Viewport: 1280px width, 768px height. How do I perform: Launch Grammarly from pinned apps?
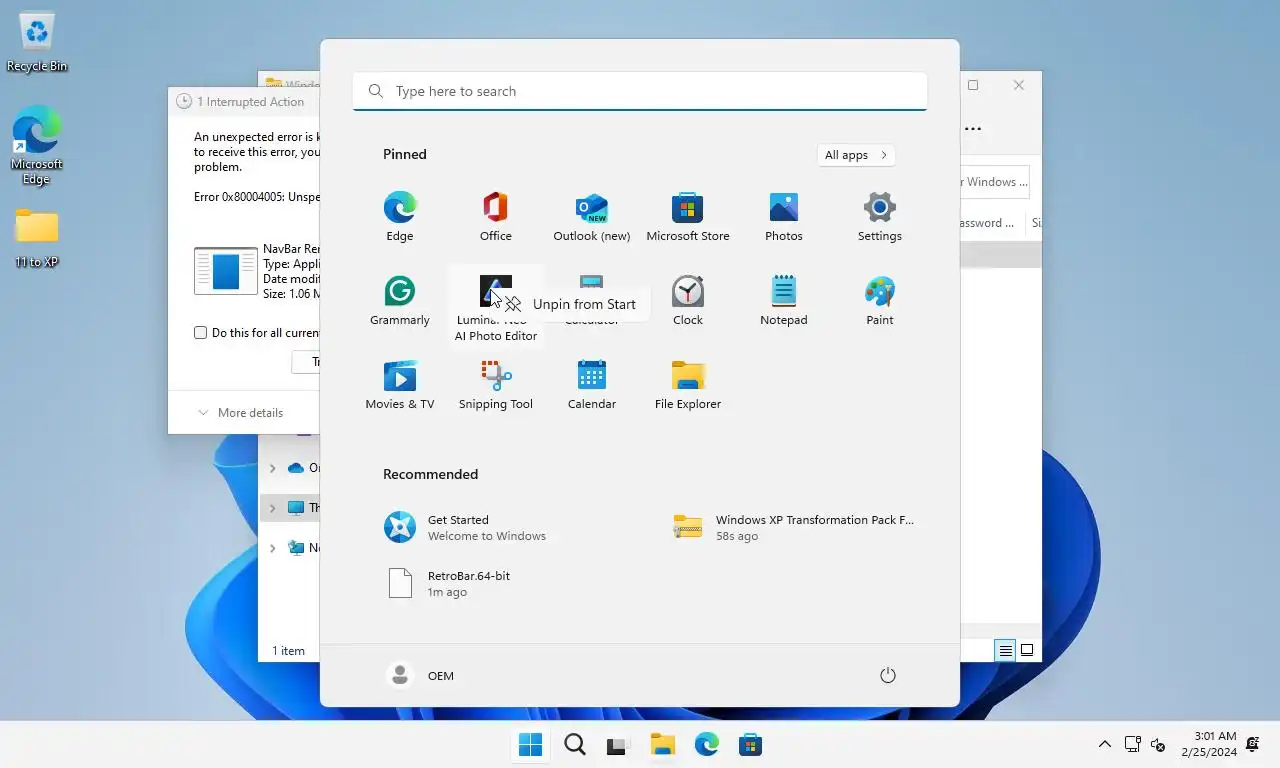[x=400, y=301]
